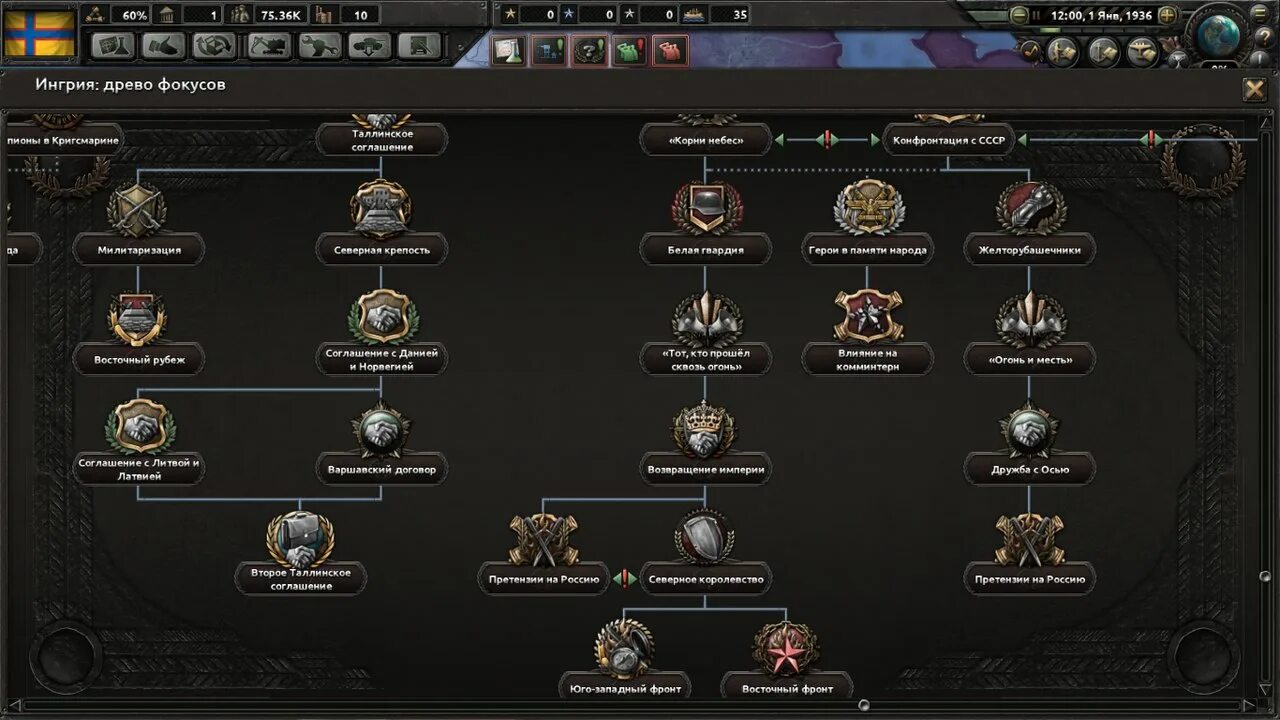Toggle the air plane map mode

tap(1143, 52)
